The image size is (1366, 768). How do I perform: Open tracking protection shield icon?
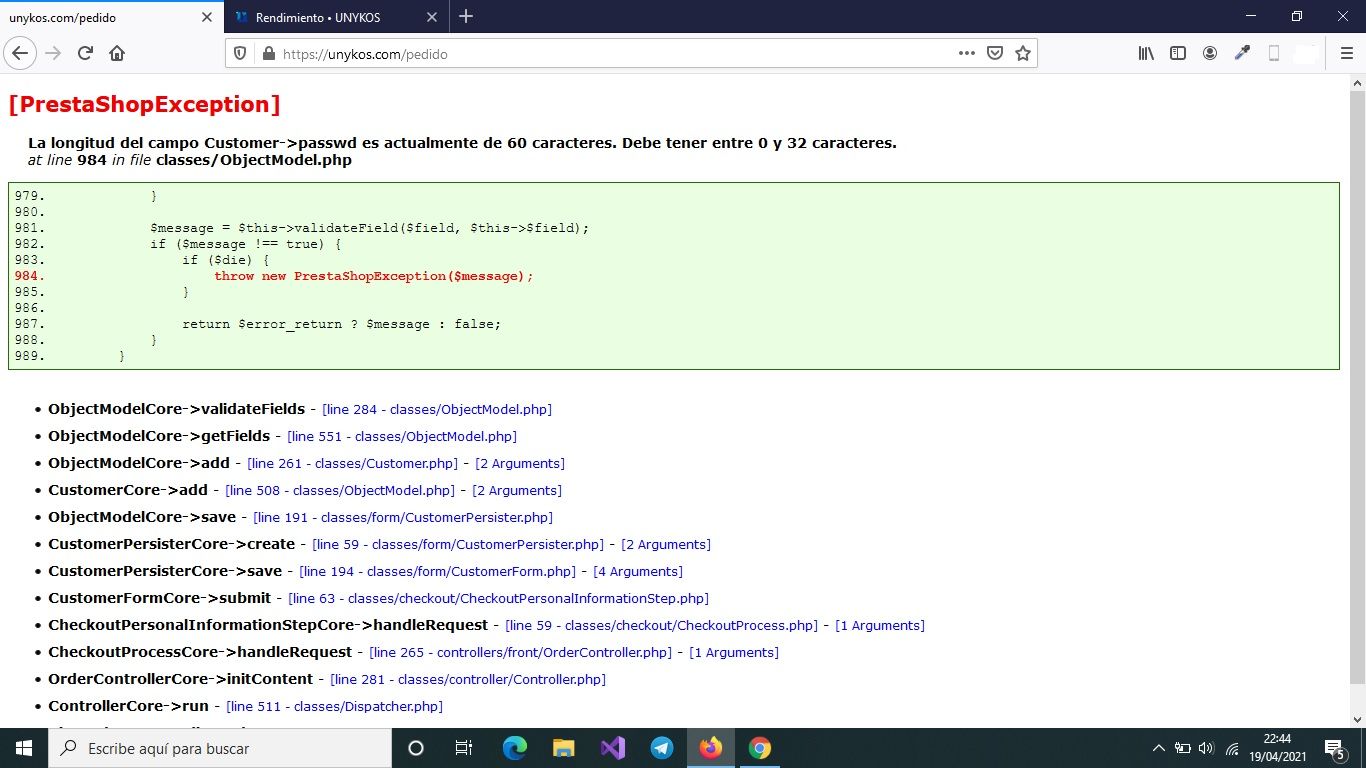(x=240, y=54)
